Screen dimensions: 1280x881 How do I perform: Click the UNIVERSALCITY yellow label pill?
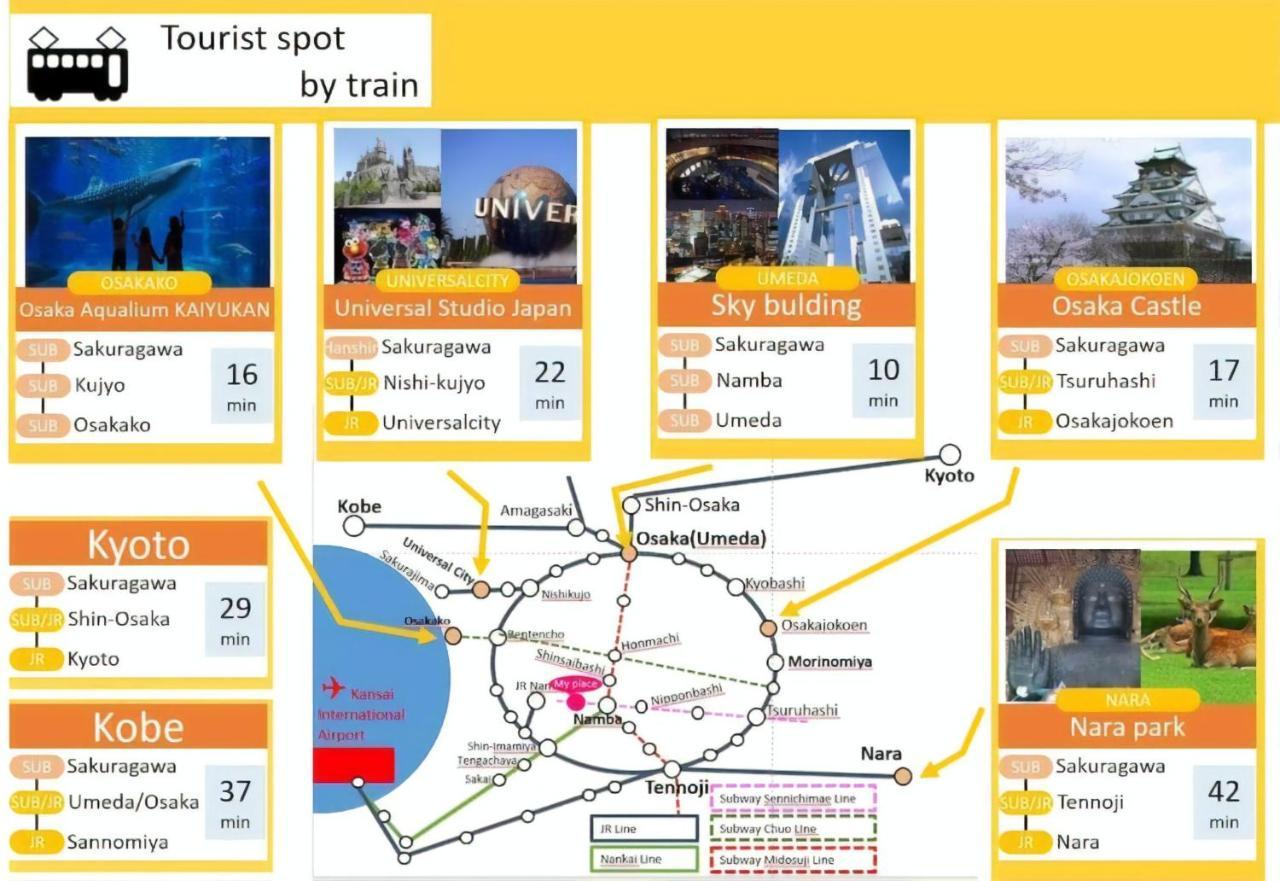(x=447, y=280)
